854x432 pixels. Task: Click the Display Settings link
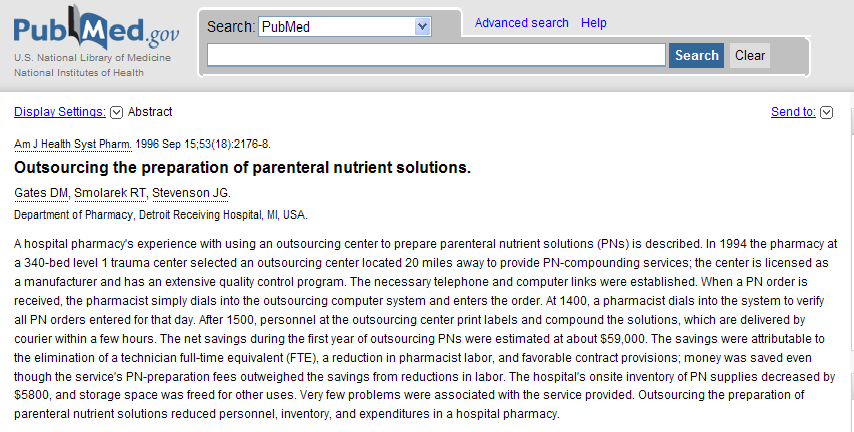point(60,112)
